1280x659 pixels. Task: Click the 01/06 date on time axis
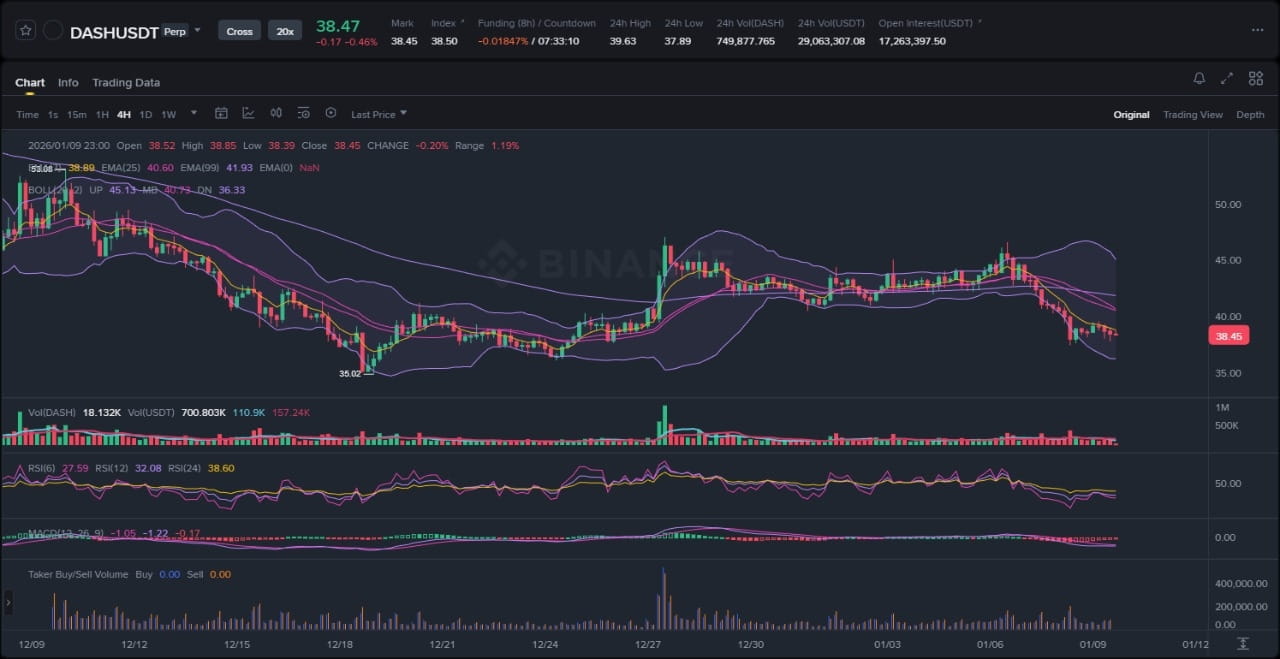990,645
